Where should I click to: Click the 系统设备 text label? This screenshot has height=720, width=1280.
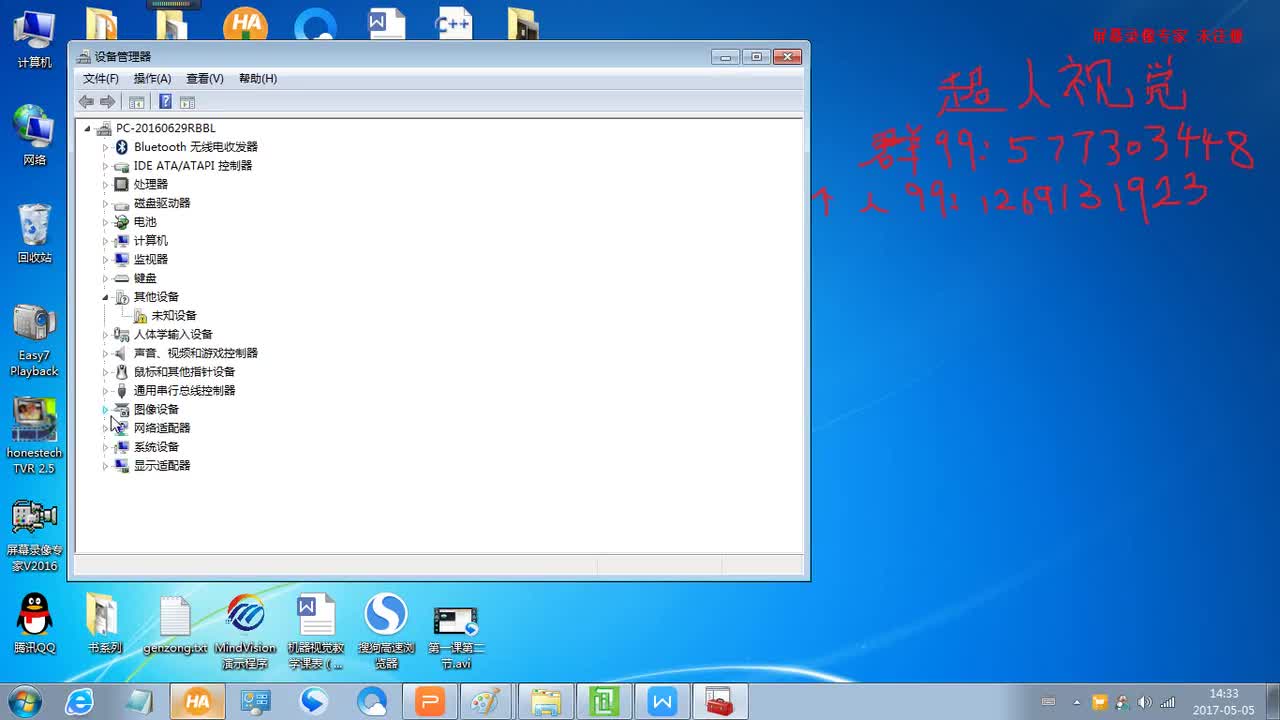[156, 447]
